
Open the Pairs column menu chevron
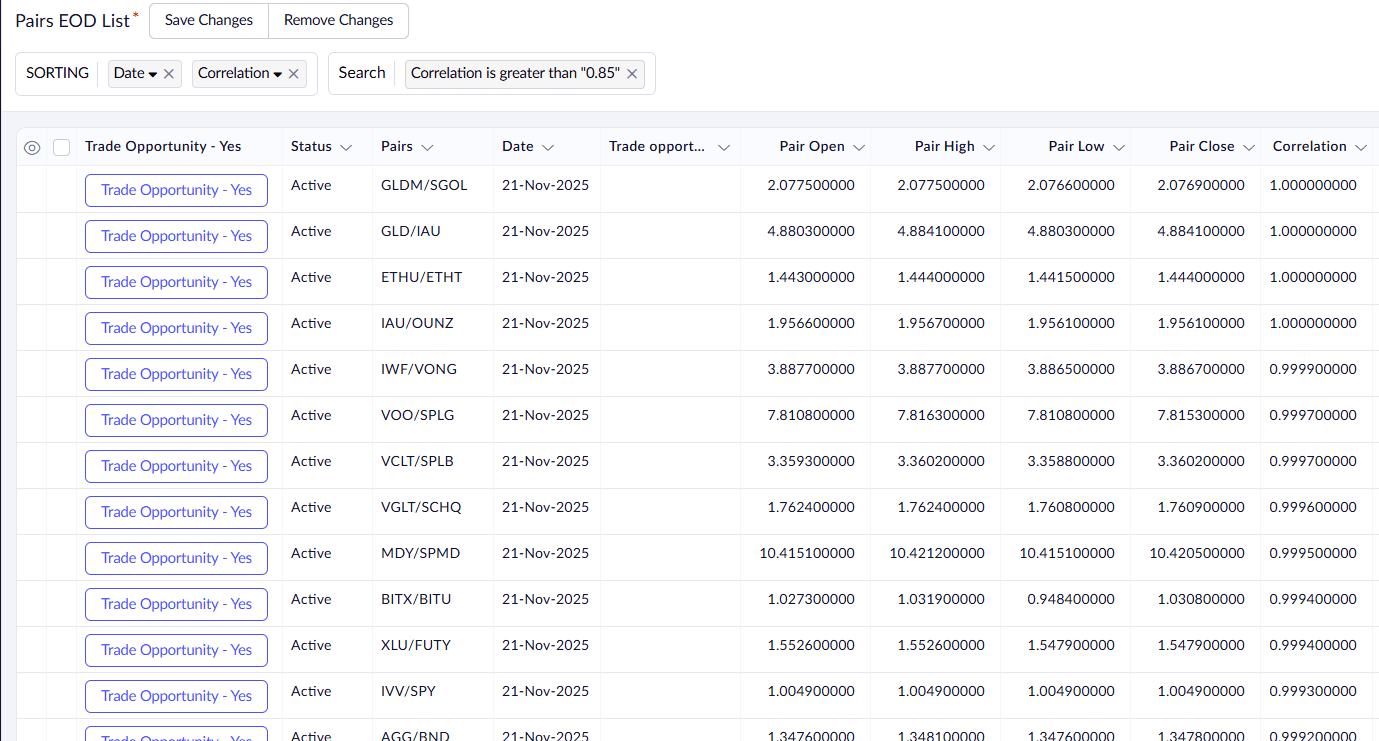tap(427, 147)
